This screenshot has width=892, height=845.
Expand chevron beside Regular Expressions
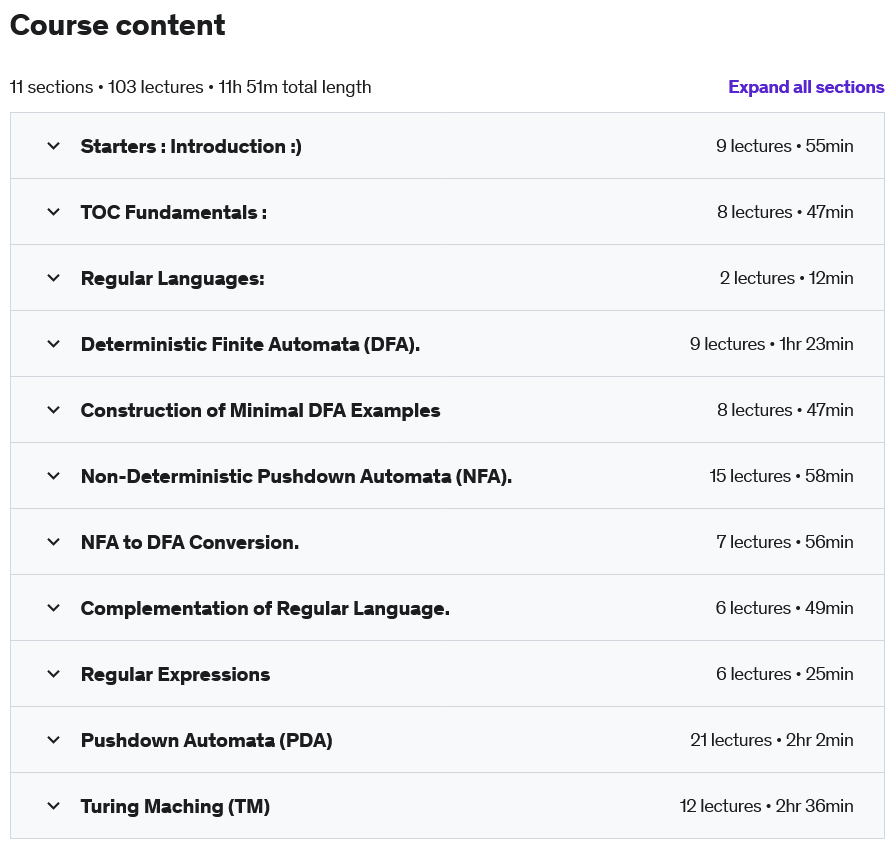(53, 674)
